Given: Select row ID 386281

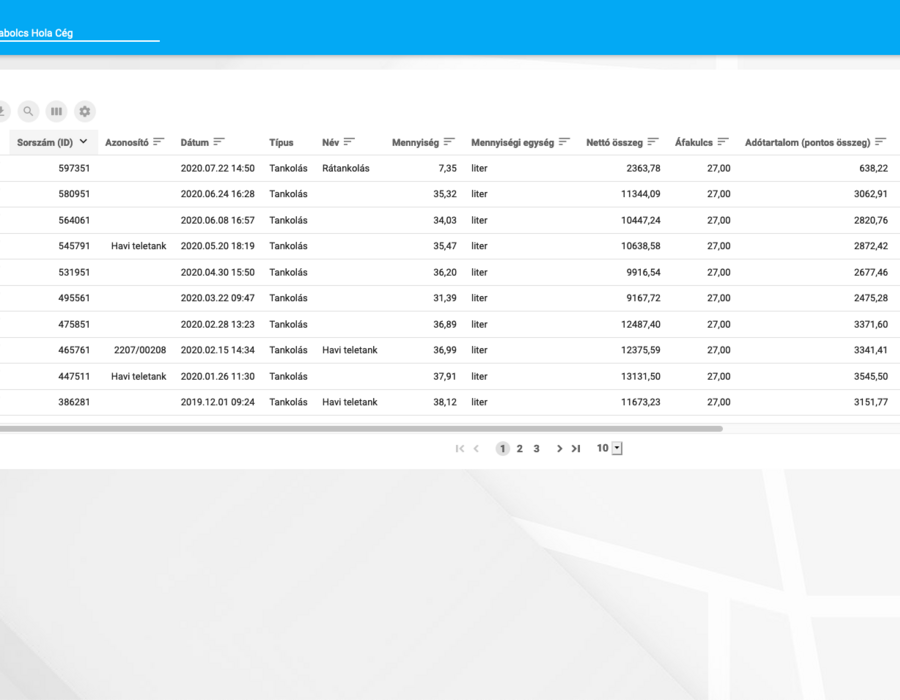Looking at the screenshot, I should point(74,402).
